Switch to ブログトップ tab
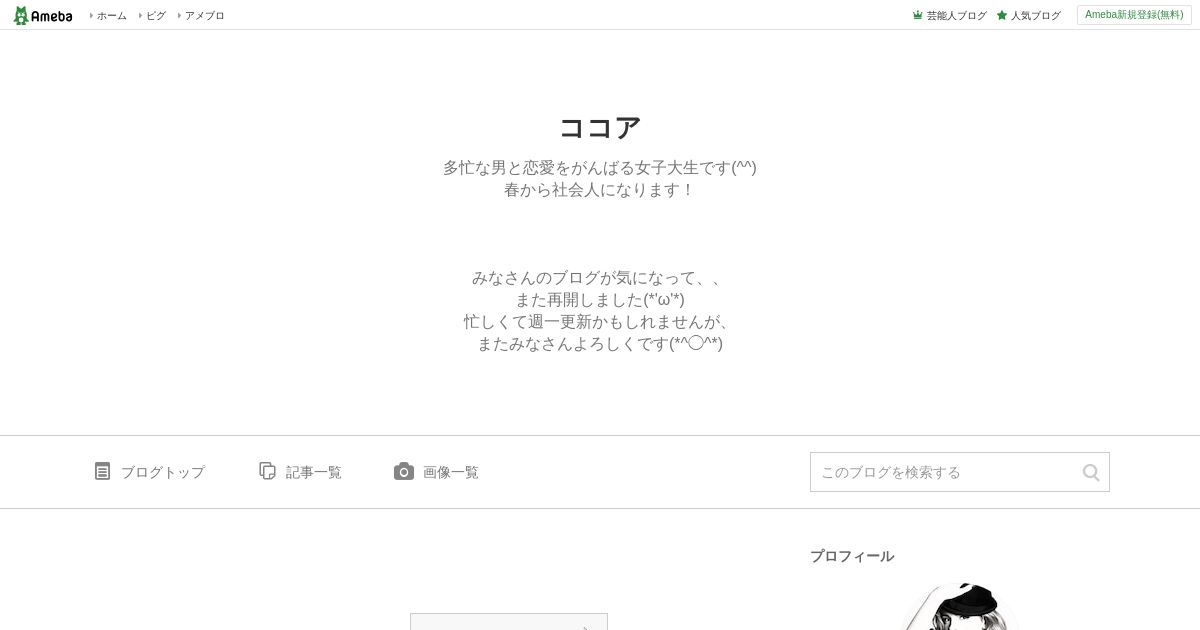1200x630 pixels. (163, 472)
